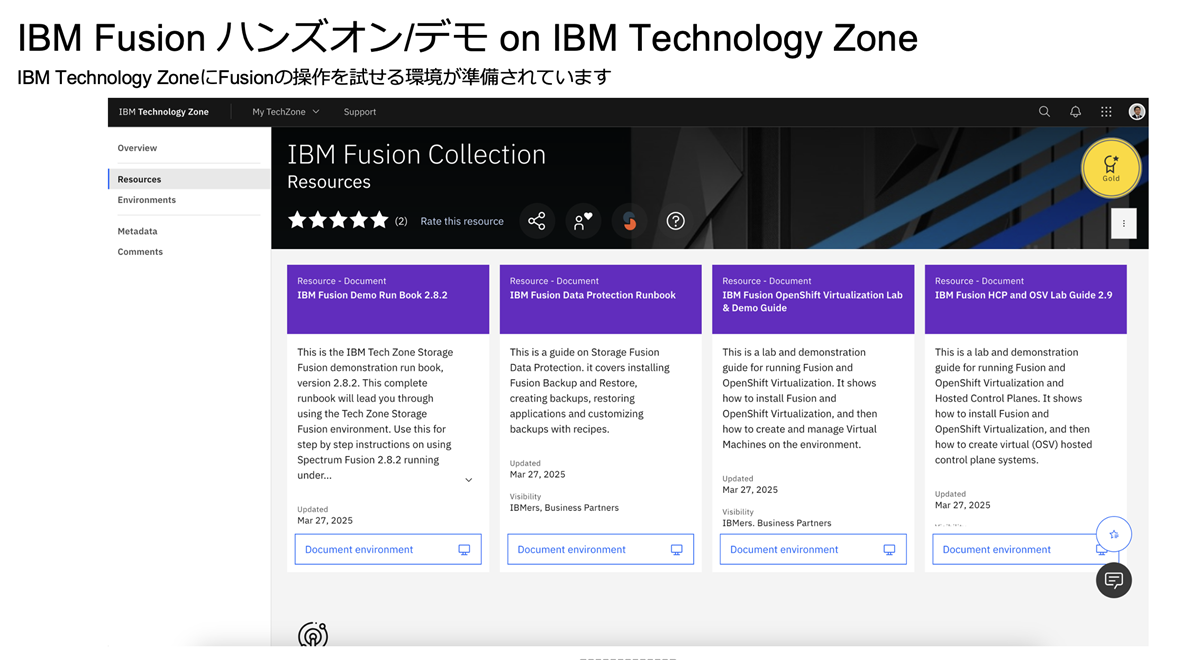Image resolution: width=1200 pixels, height=660 pixels.
Task: Expand the My TechZone dropdown
Action: [x=286, y=112]
